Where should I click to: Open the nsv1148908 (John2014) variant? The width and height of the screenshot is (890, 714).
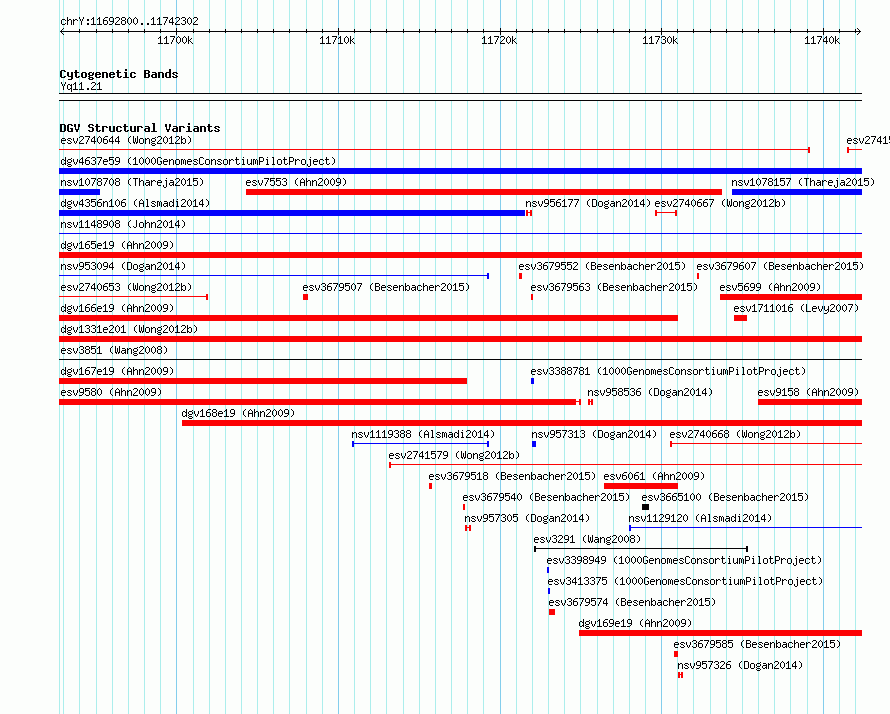click(x=123, y=224)
